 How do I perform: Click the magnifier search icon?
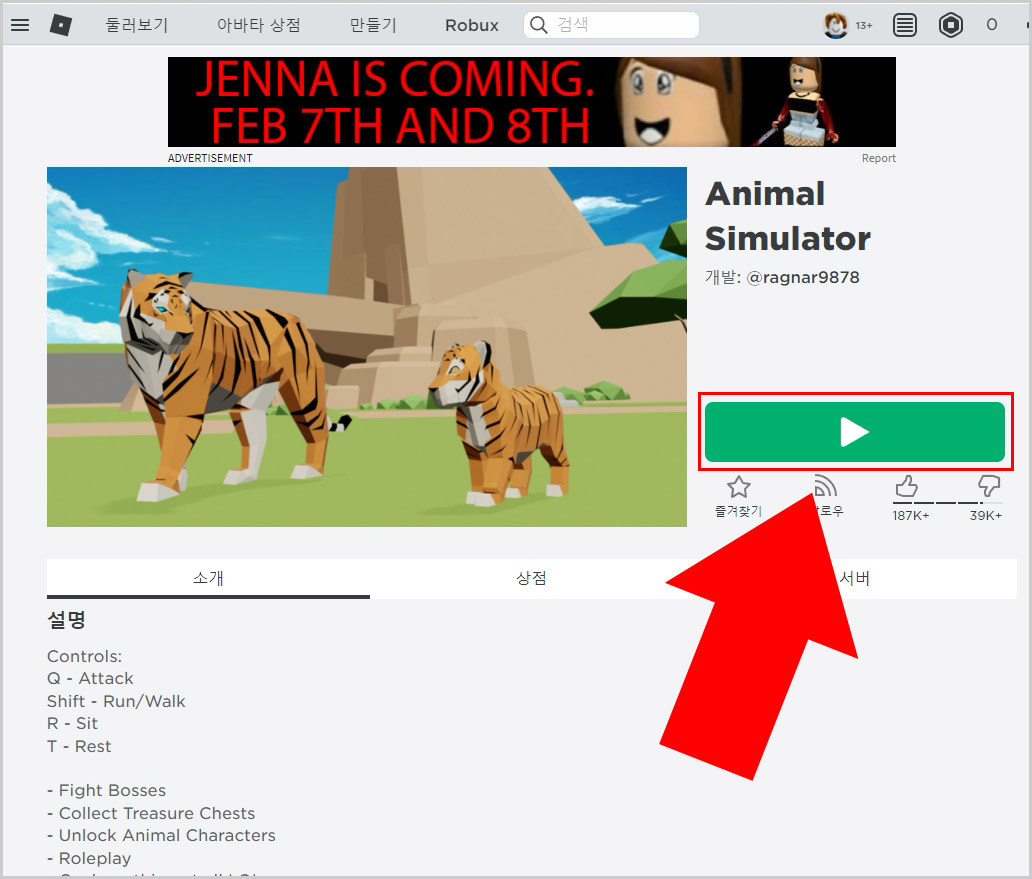538,25
